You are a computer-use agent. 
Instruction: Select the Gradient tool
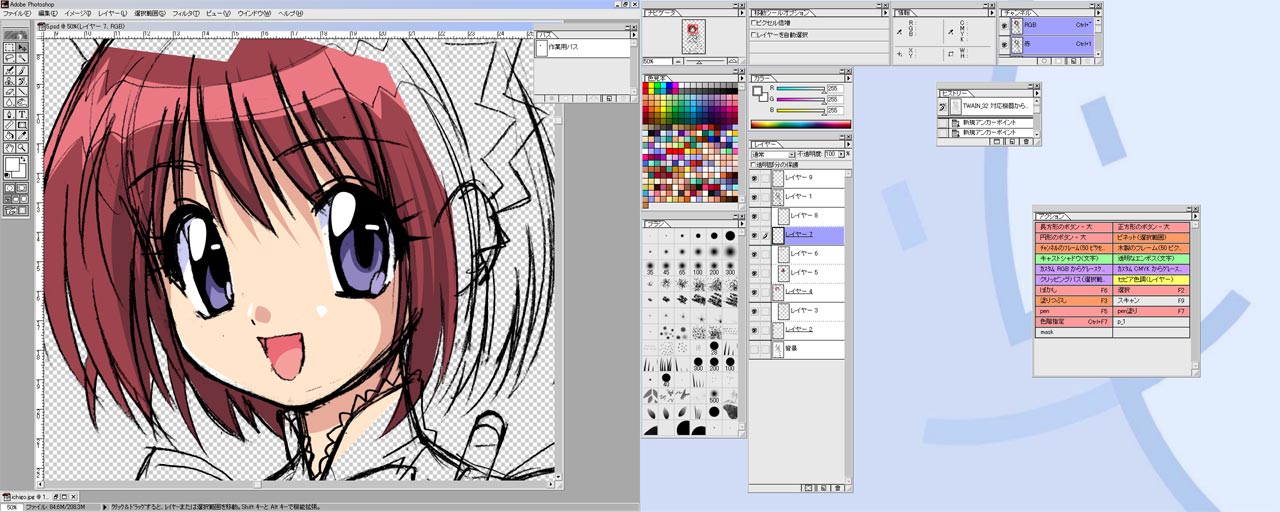coord(22,125)
